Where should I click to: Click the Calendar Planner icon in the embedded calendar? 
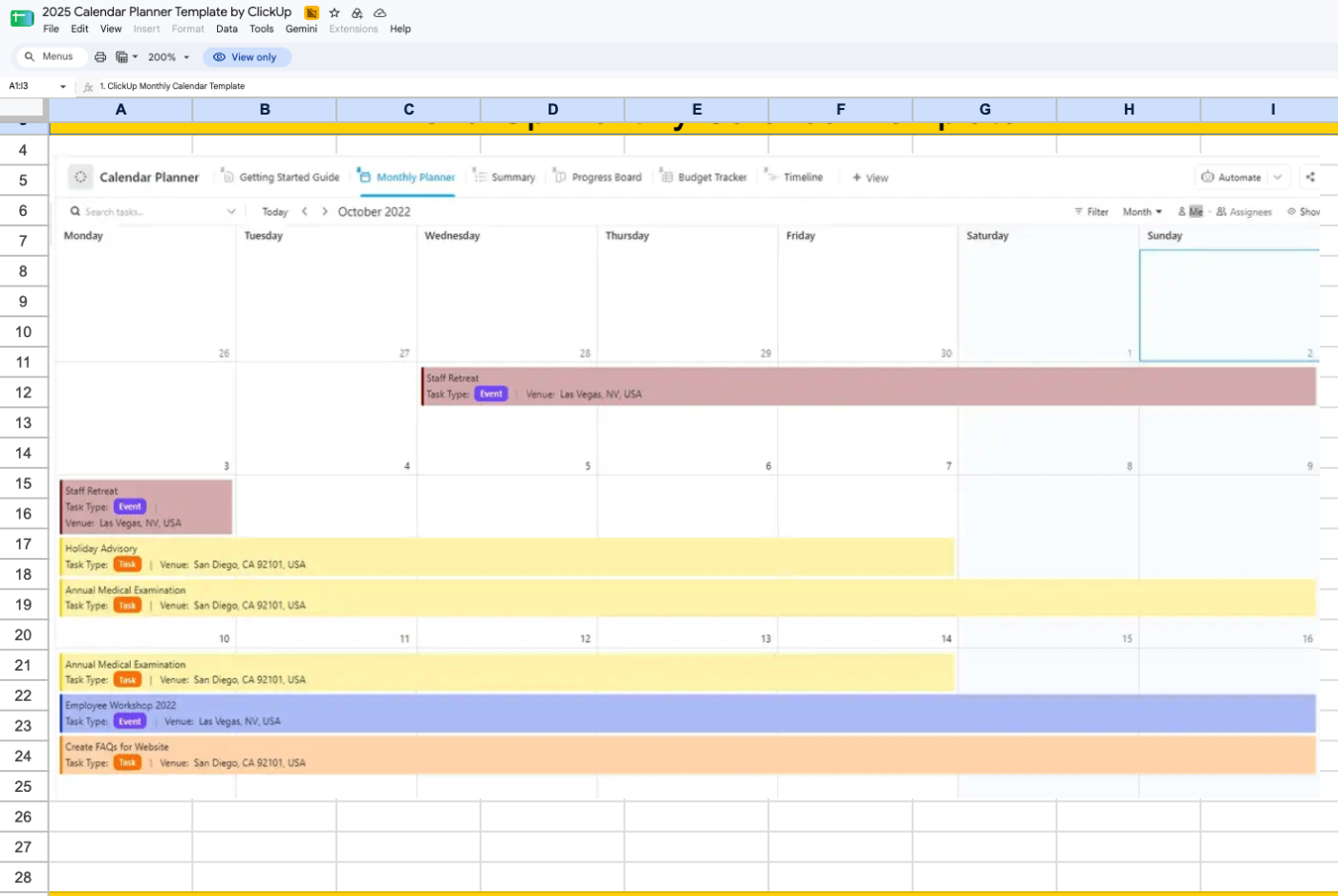80,177
